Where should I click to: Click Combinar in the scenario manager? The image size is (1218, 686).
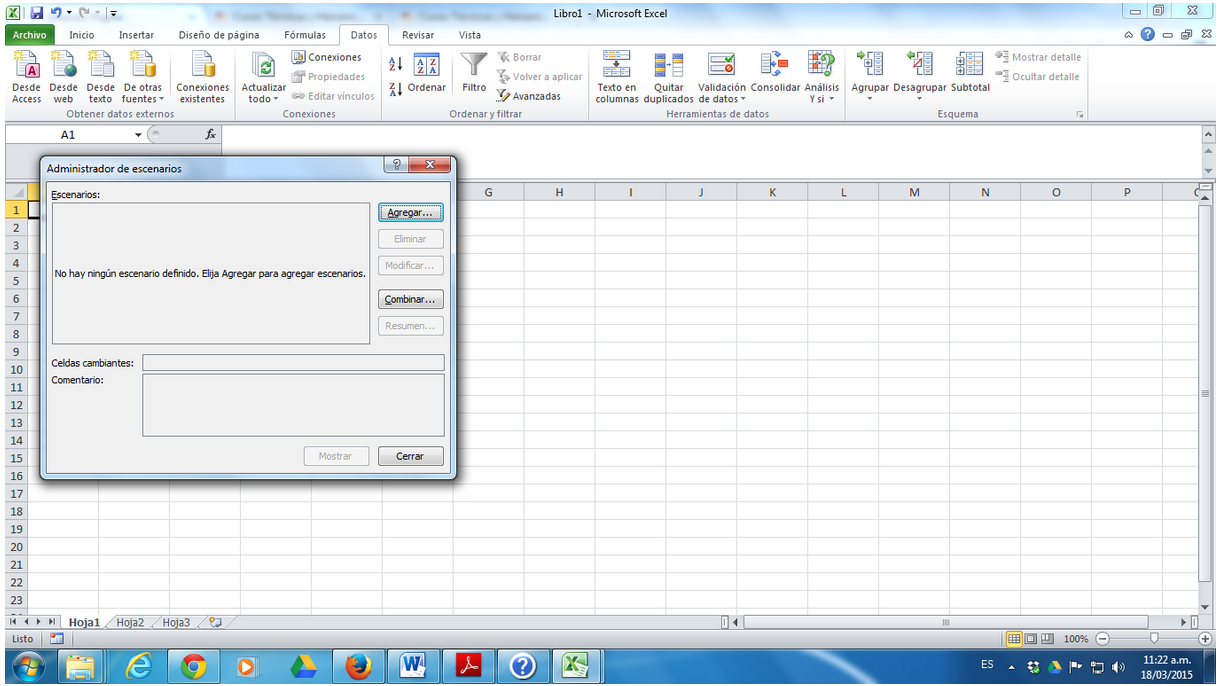coord(411,299)
